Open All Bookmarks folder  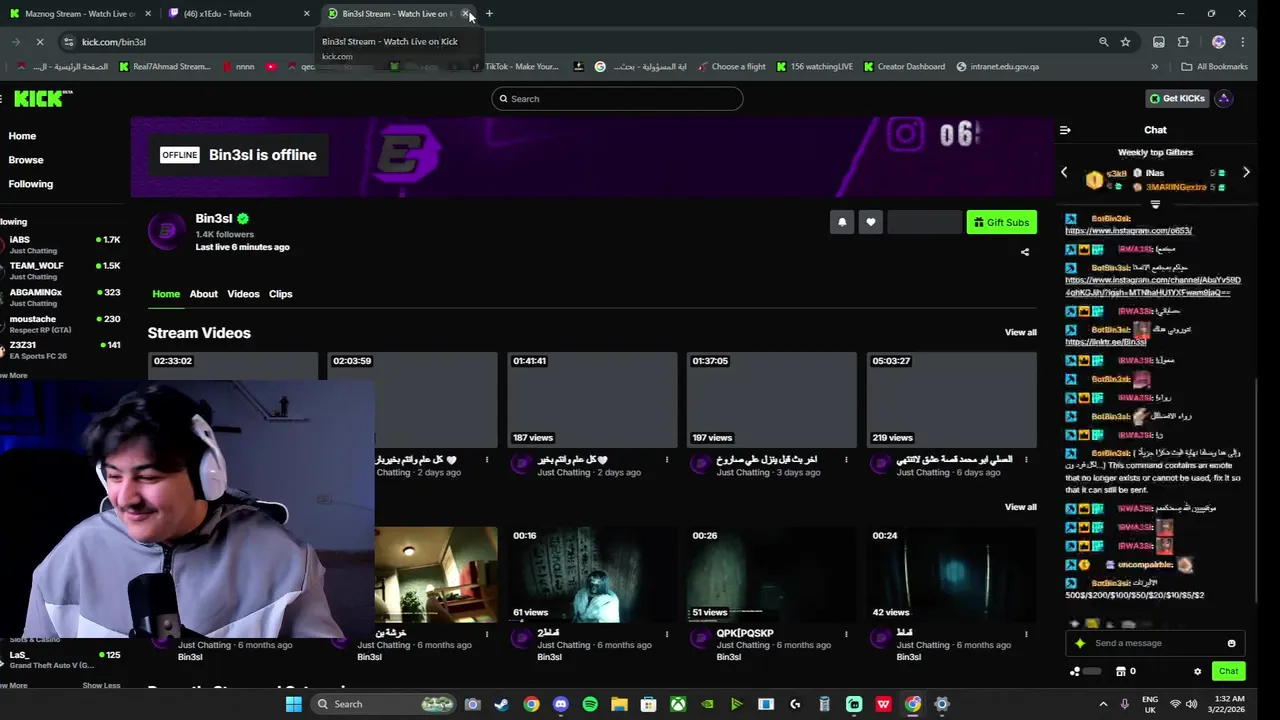(1214, 67)
